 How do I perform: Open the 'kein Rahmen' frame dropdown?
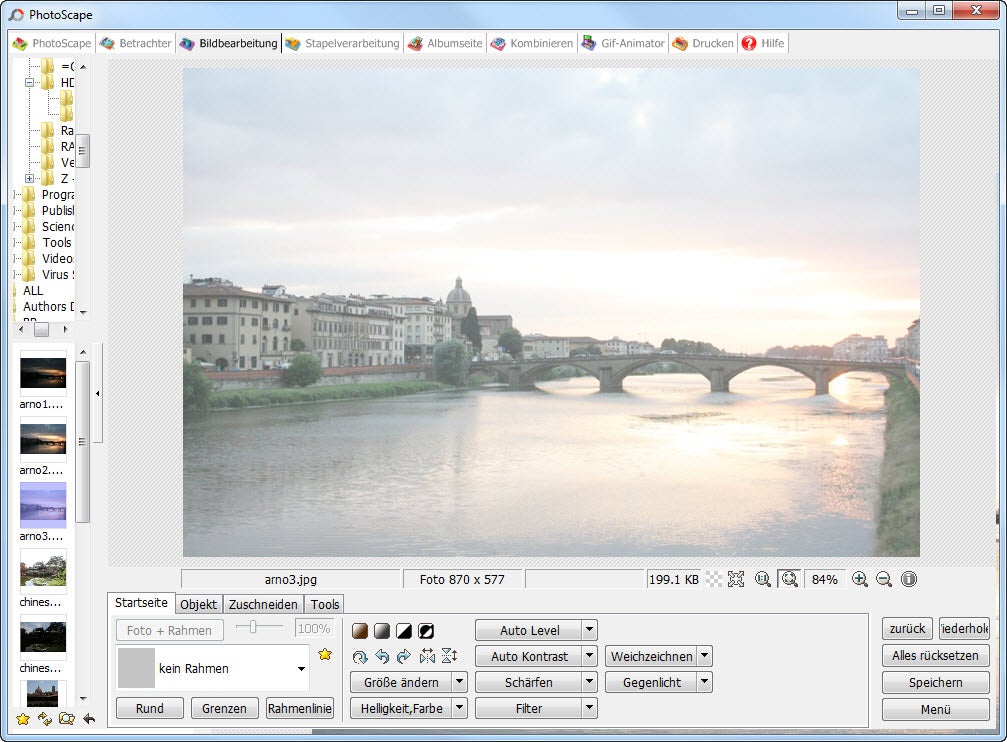click(301, 669)
